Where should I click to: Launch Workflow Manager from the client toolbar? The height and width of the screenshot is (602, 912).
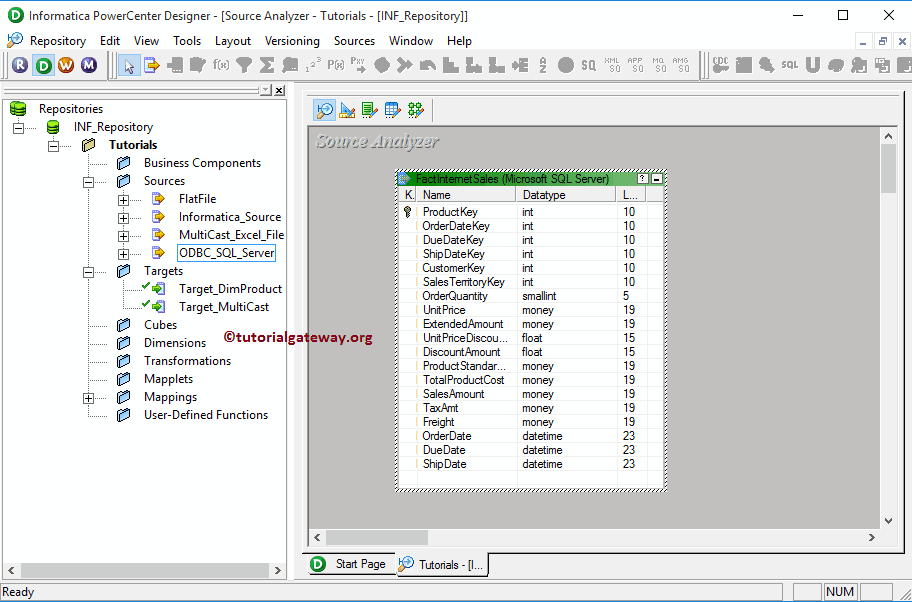pos(67,64)
